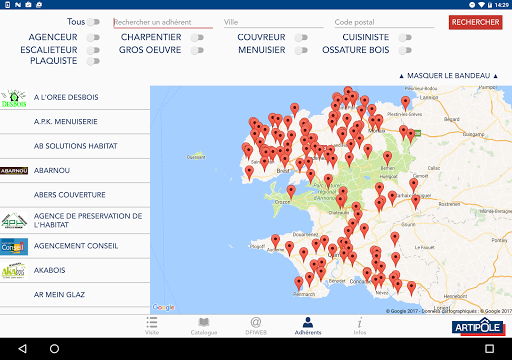The height and width of the screenshot is (360, 512).
Task: Enable the GROS OEUVRE filter switch
Action: click(x=197, y=50)
